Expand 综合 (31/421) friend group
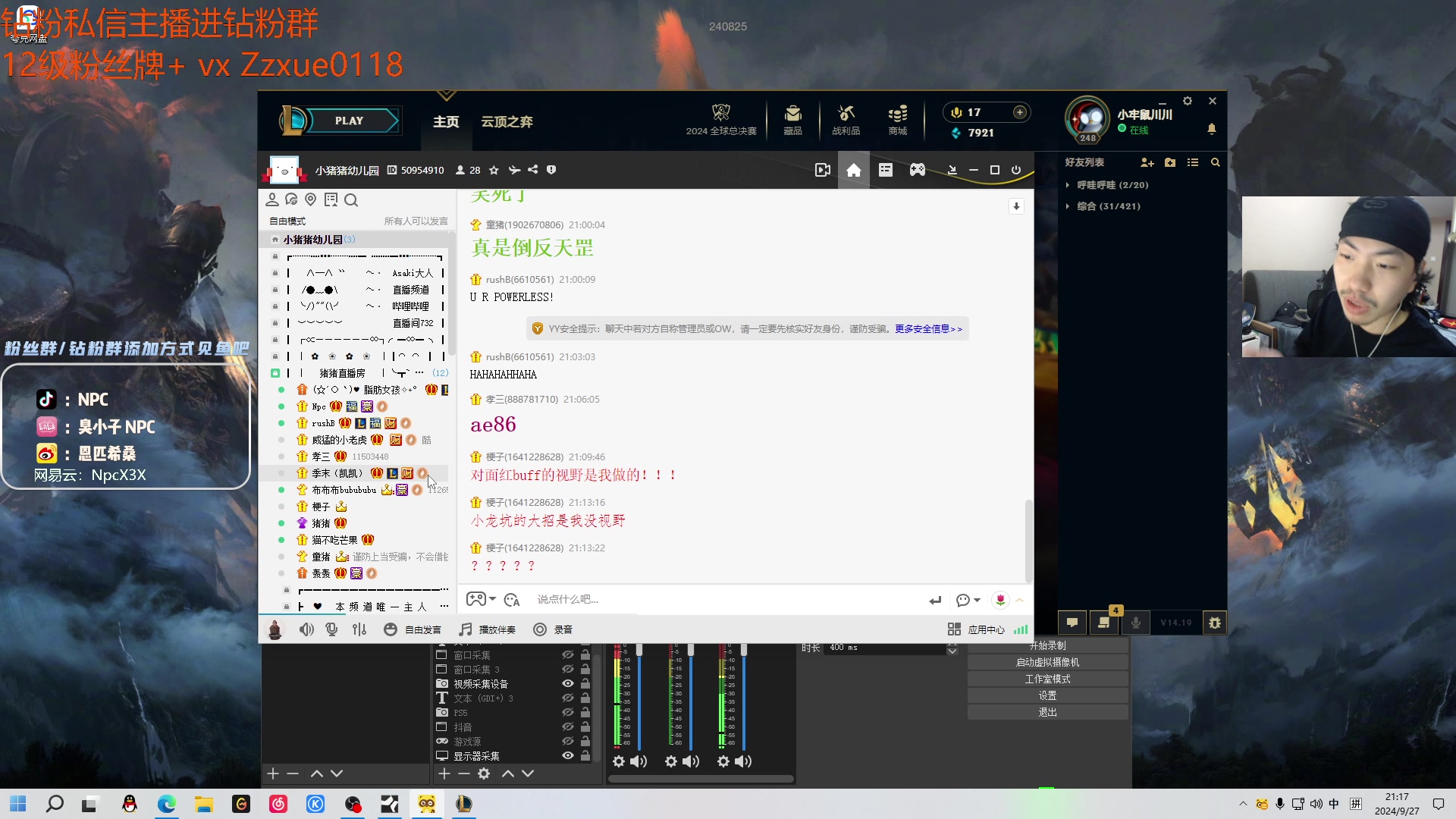 click(x=1067, y=206)
